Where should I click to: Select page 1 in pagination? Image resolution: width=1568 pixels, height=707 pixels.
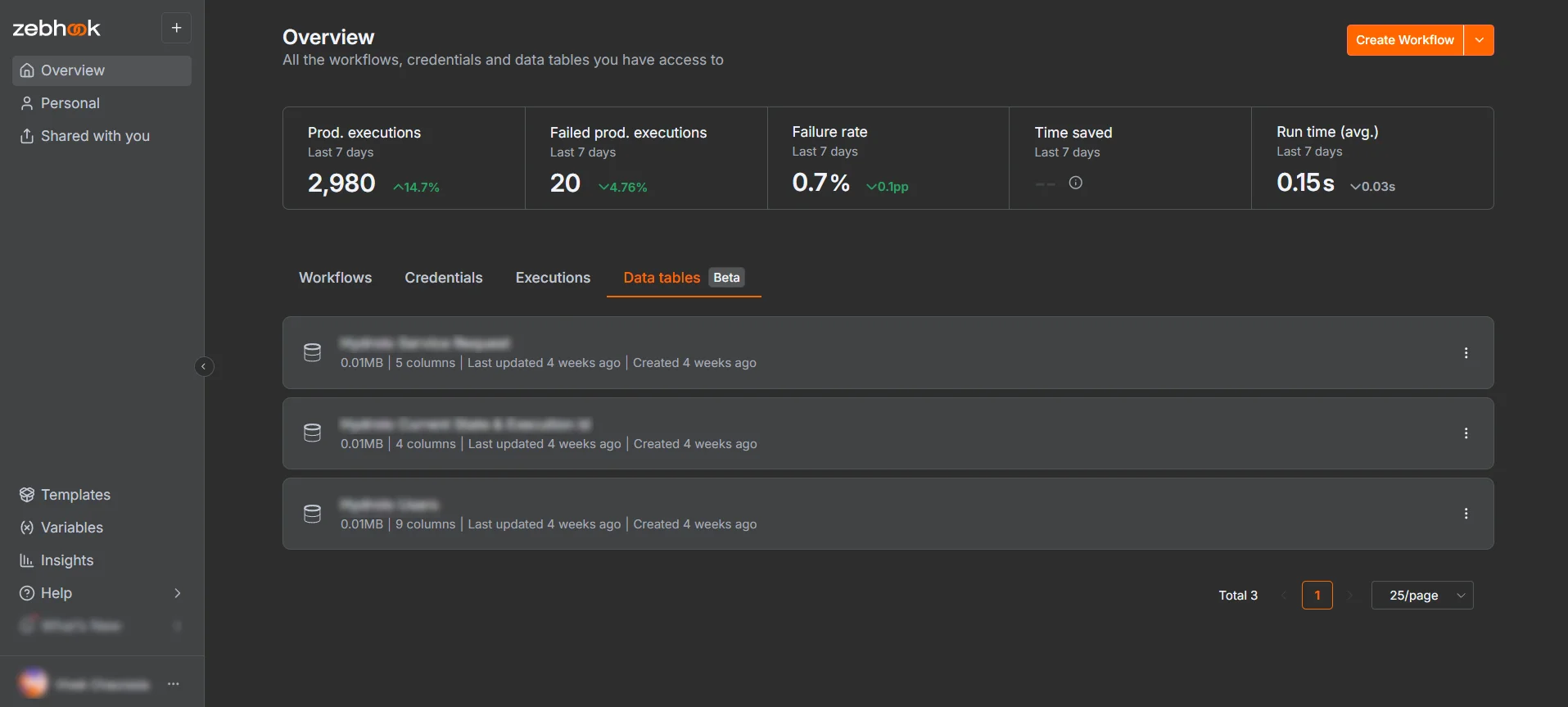(1317, 596)
